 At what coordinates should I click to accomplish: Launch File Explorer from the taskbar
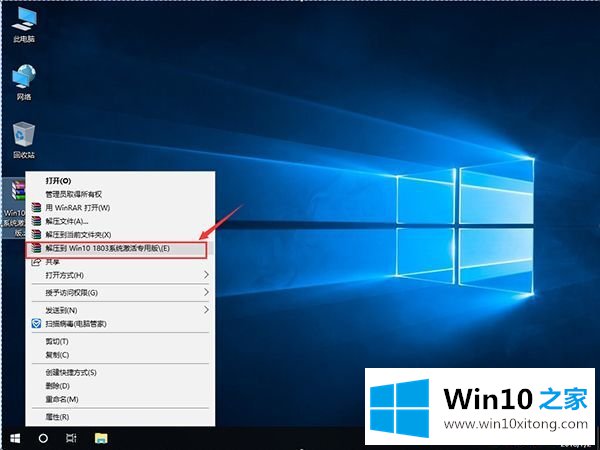click(x=101, y=438)
